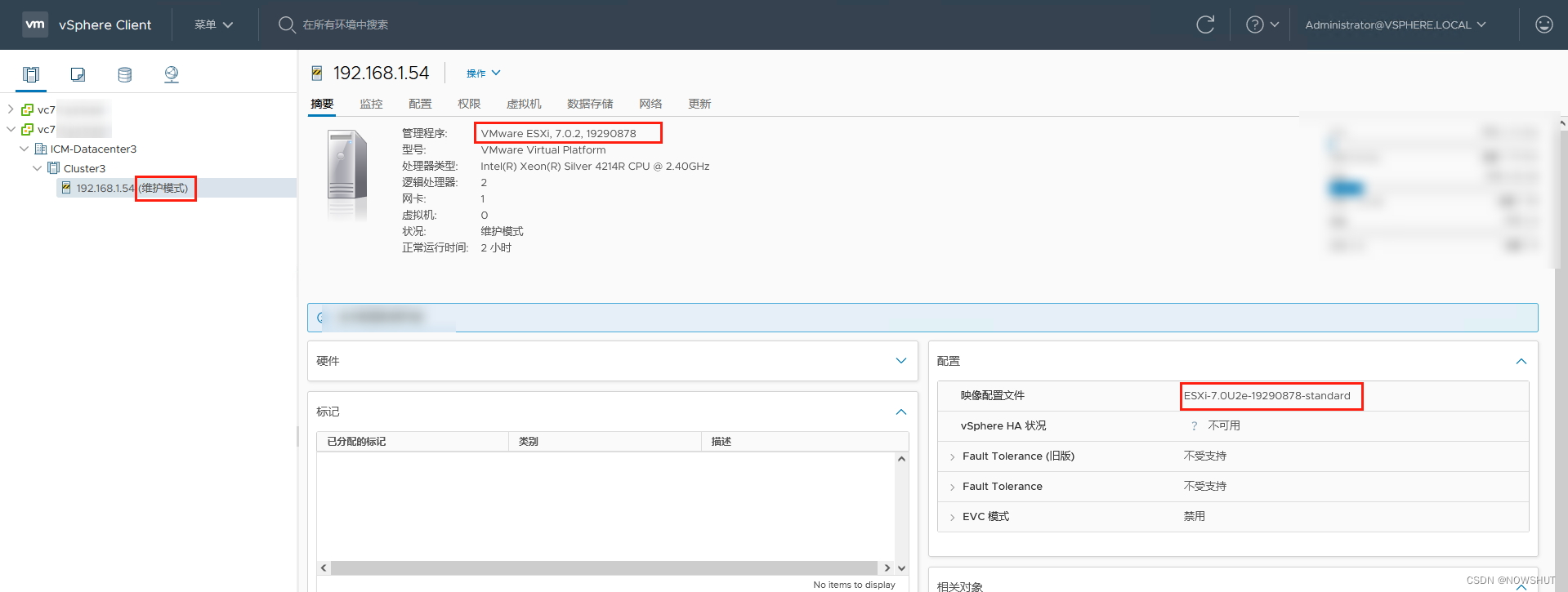The height and width of the screenshot is (592, 1568).
Task: Click the 192.168.1.54 host title
Action: pos(381,73)
